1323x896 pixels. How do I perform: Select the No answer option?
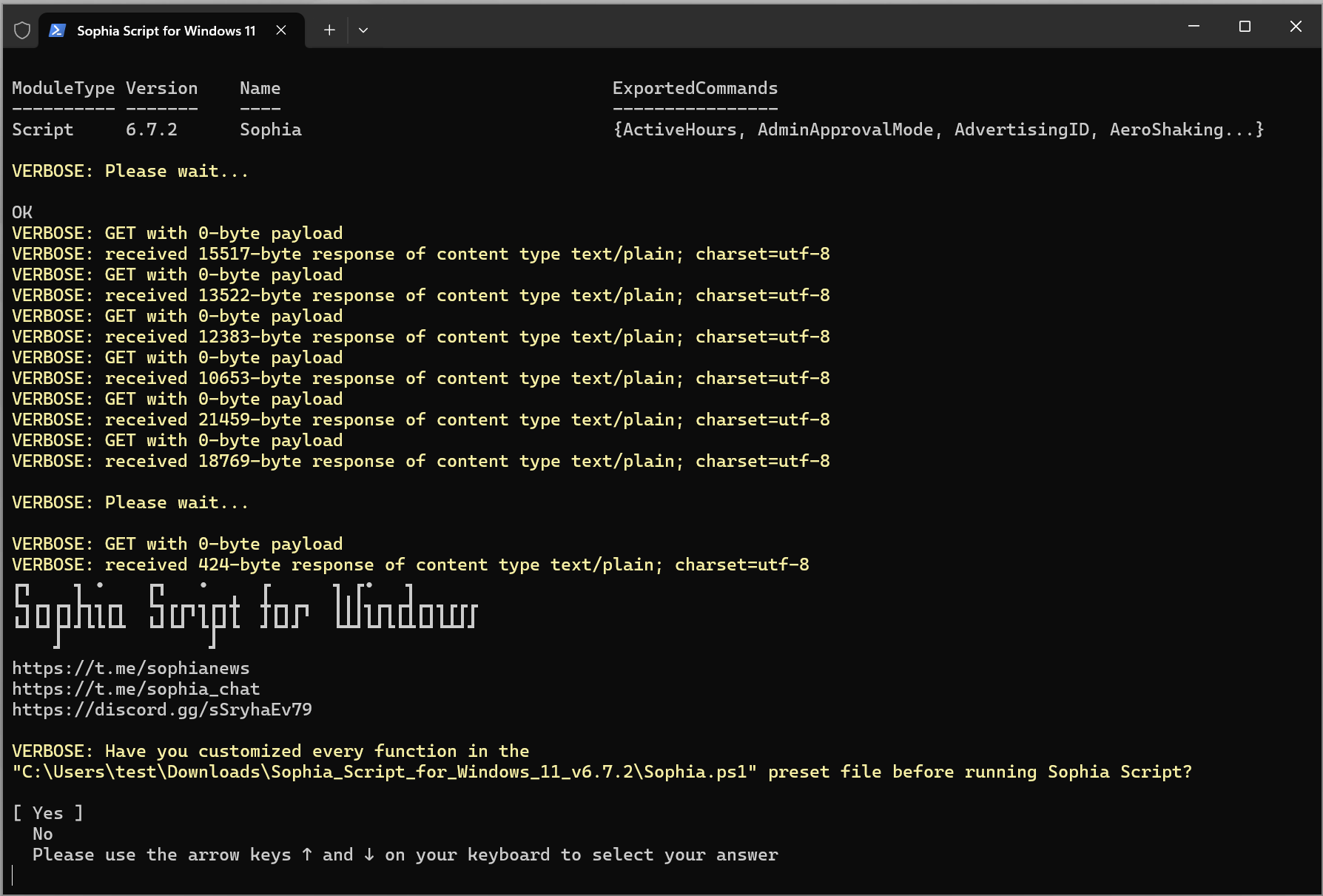click(42, 833)
